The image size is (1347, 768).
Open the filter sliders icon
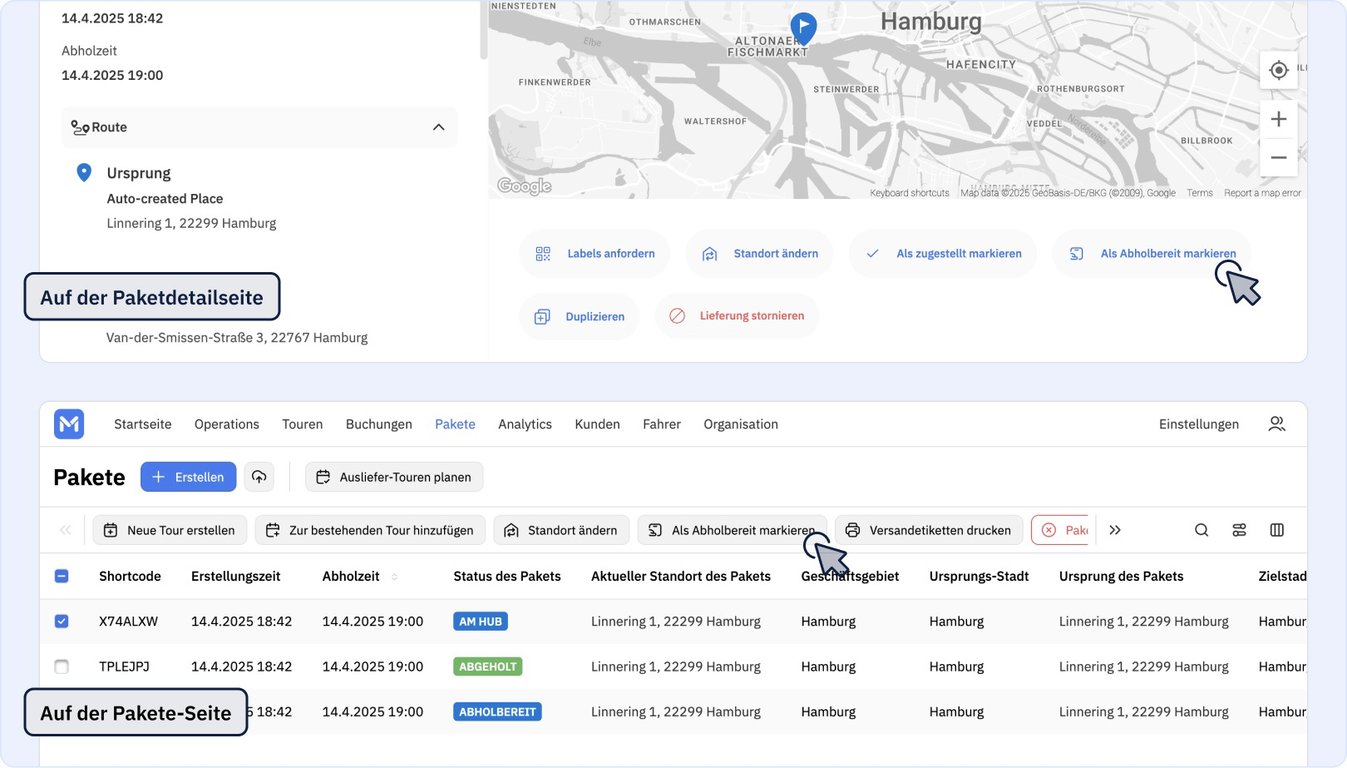[1240, 530]
